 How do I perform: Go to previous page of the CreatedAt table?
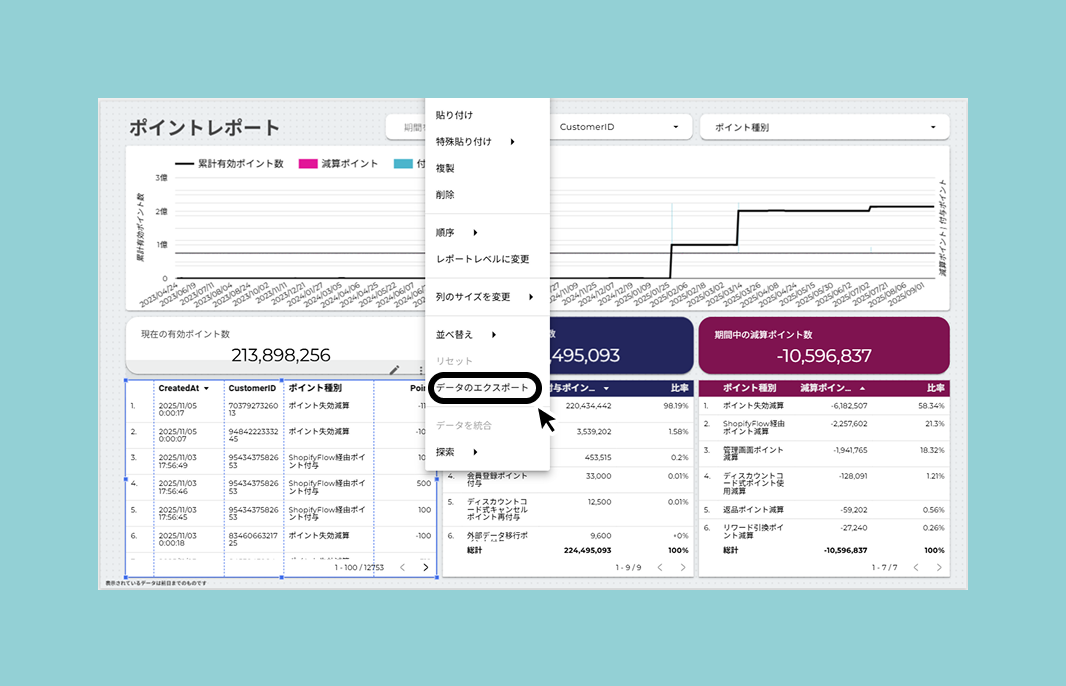click(x=402, y=567)
